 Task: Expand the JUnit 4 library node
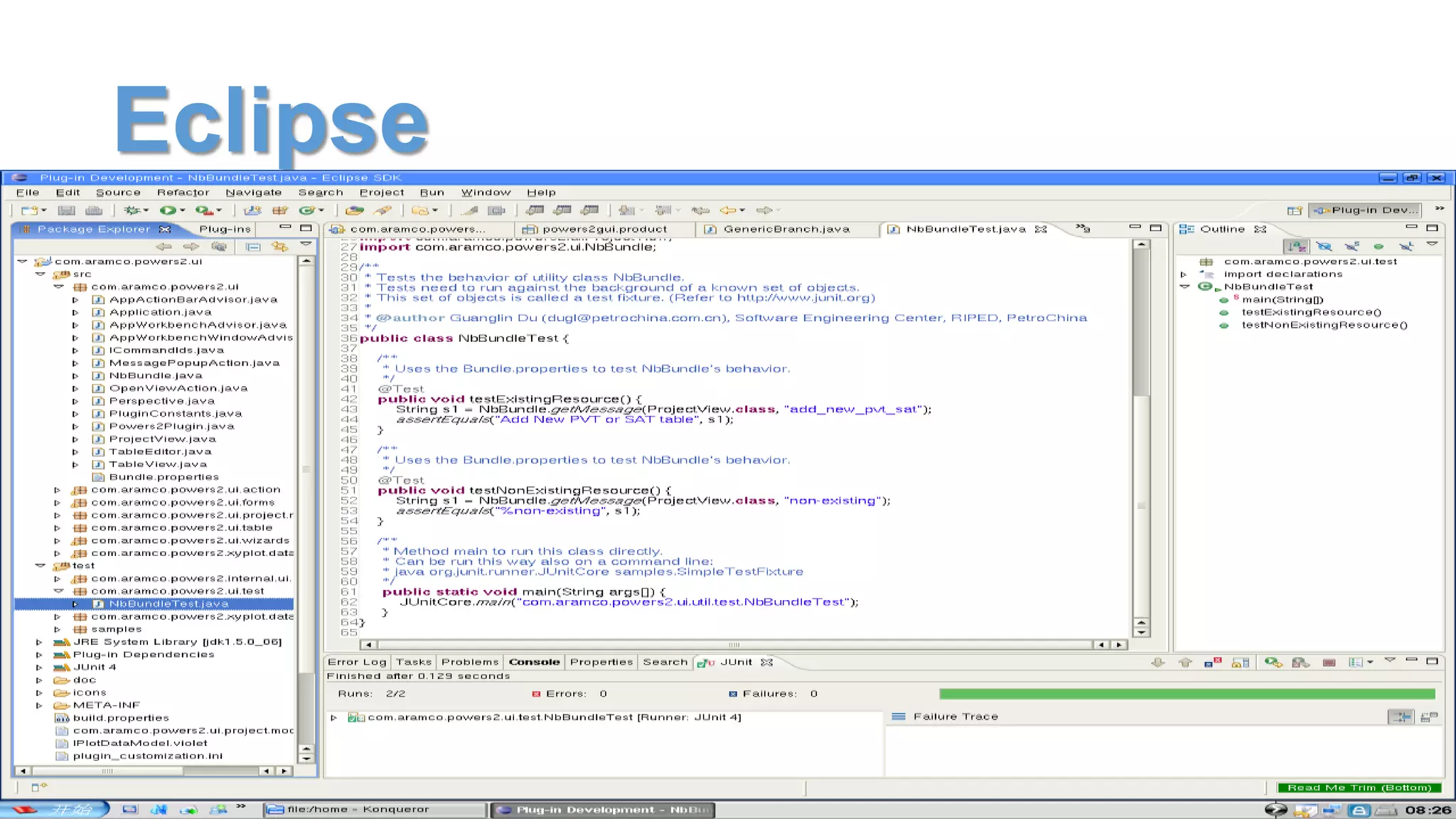[39, 668]
